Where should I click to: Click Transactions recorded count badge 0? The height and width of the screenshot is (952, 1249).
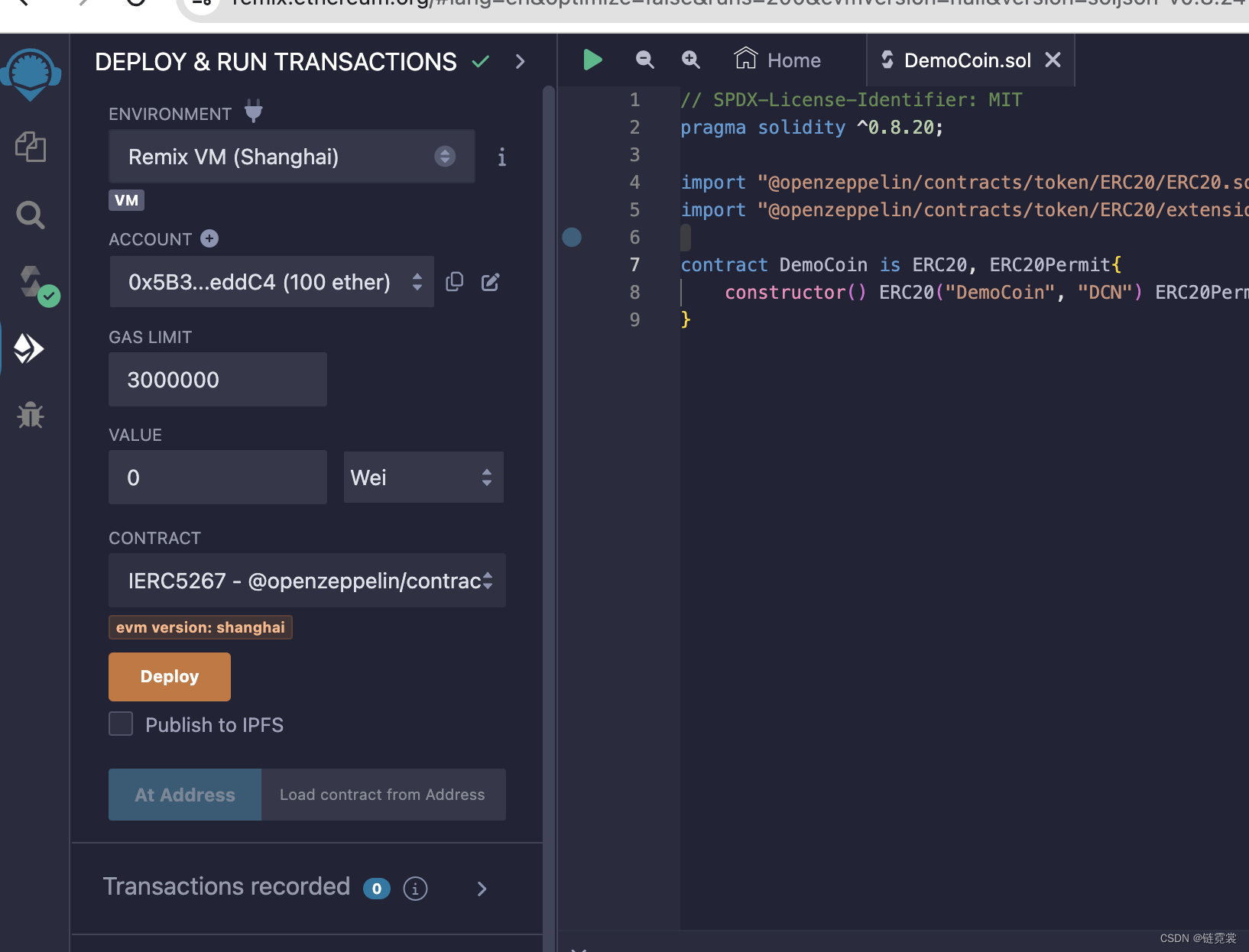[x=377, y=889]
